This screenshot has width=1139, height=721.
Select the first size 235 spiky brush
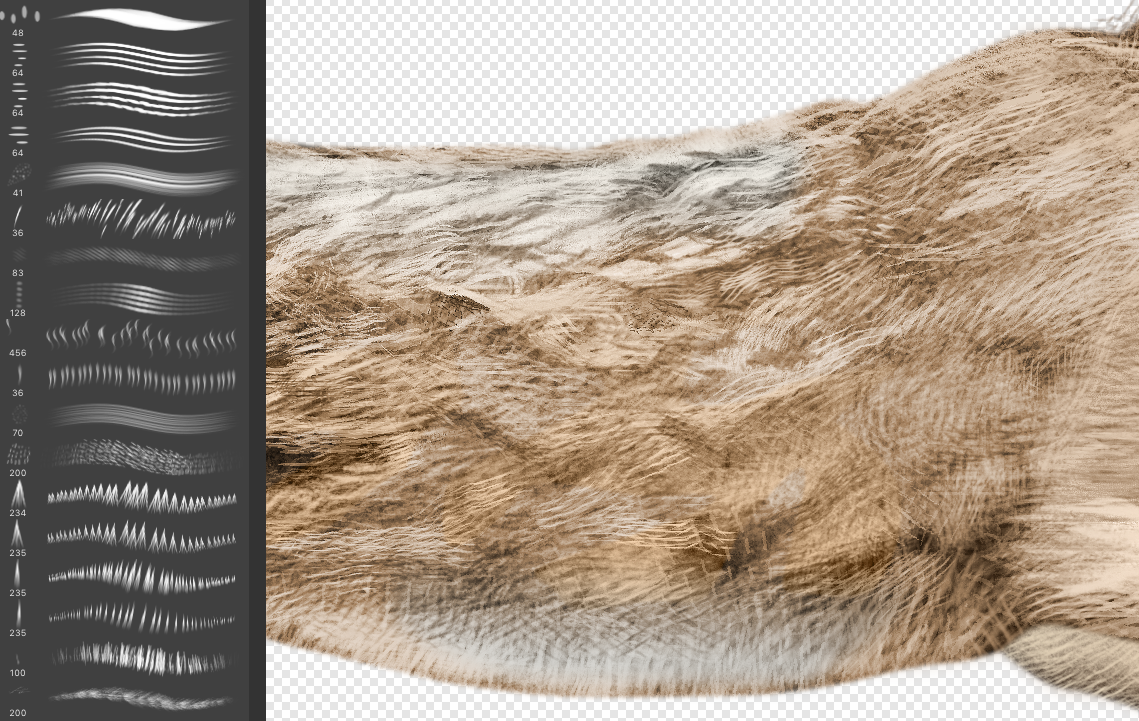coord(140,537)
